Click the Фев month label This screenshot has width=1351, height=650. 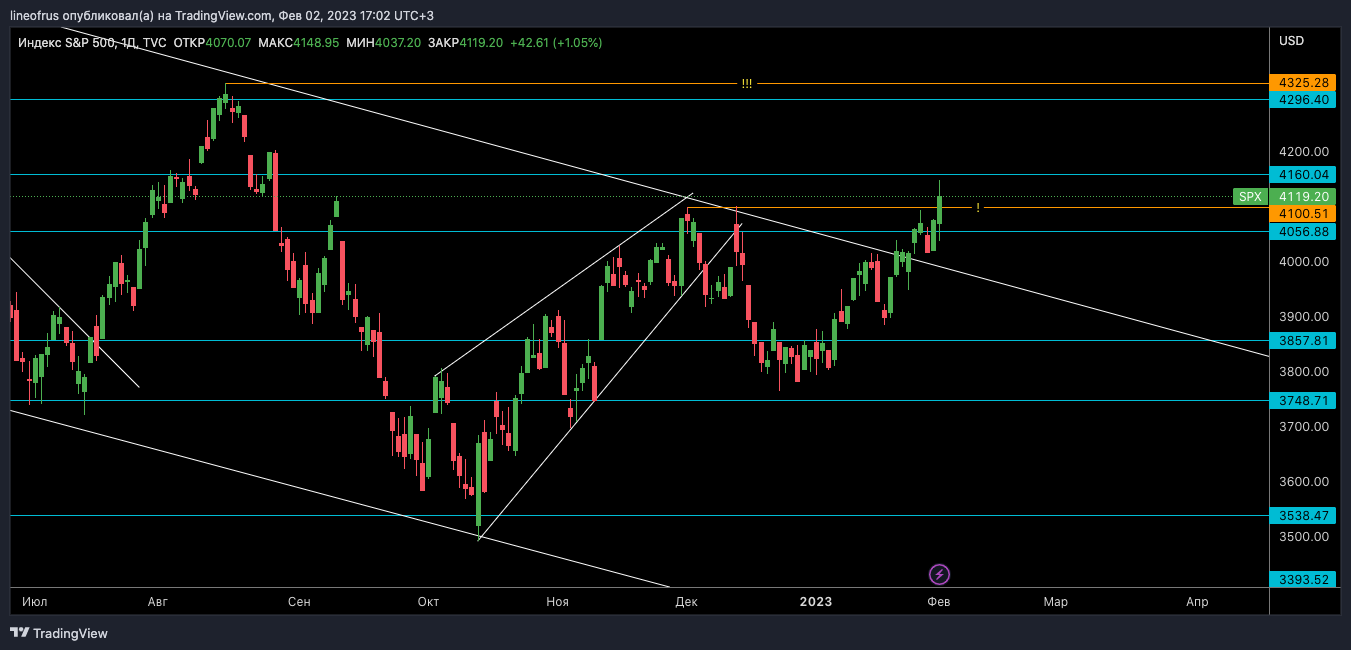[938, 601]
